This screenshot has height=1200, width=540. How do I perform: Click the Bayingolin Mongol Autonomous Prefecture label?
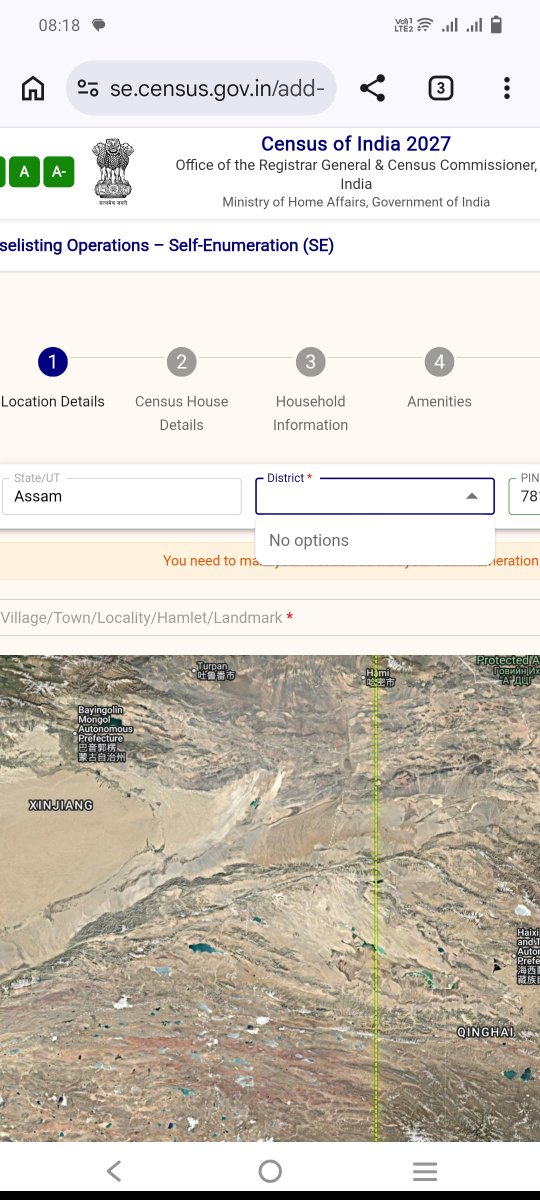105,733
